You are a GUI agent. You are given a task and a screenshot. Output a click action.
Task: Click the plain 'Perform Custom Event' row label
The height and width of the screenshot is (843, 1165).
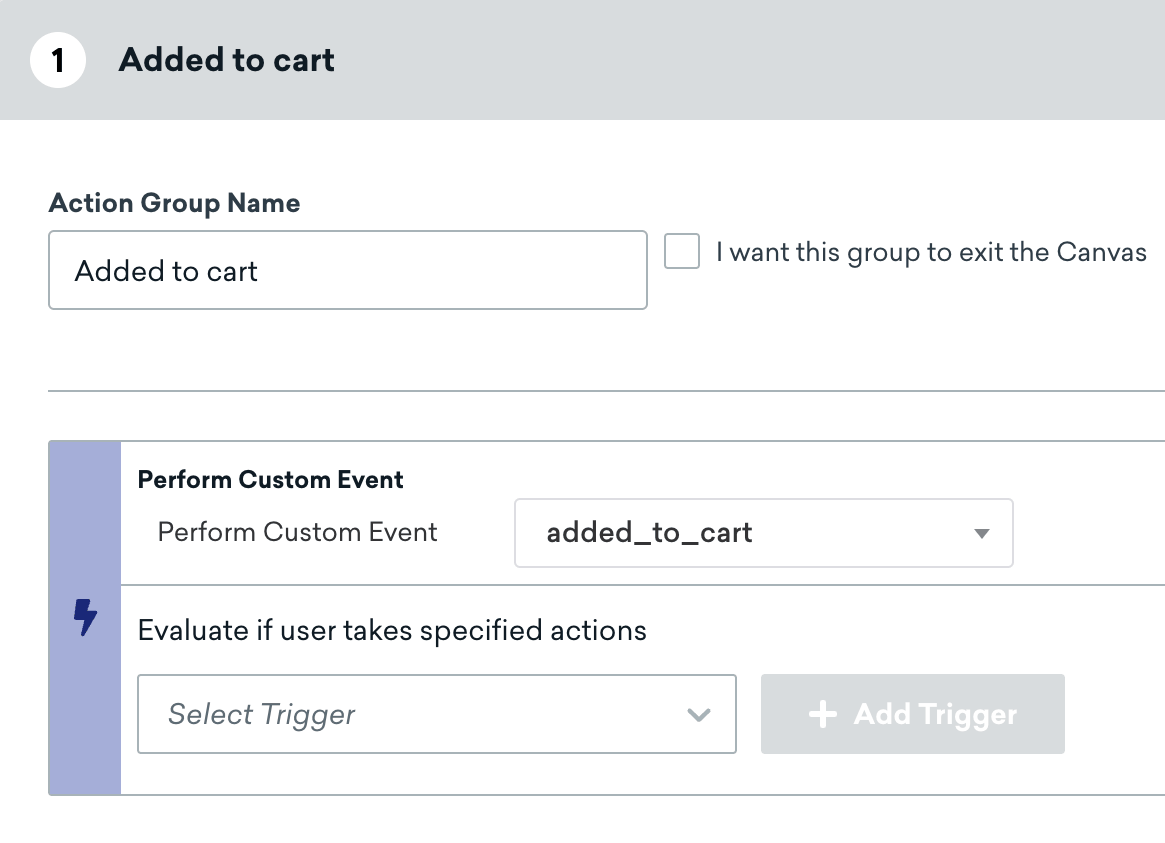point(297,533)
